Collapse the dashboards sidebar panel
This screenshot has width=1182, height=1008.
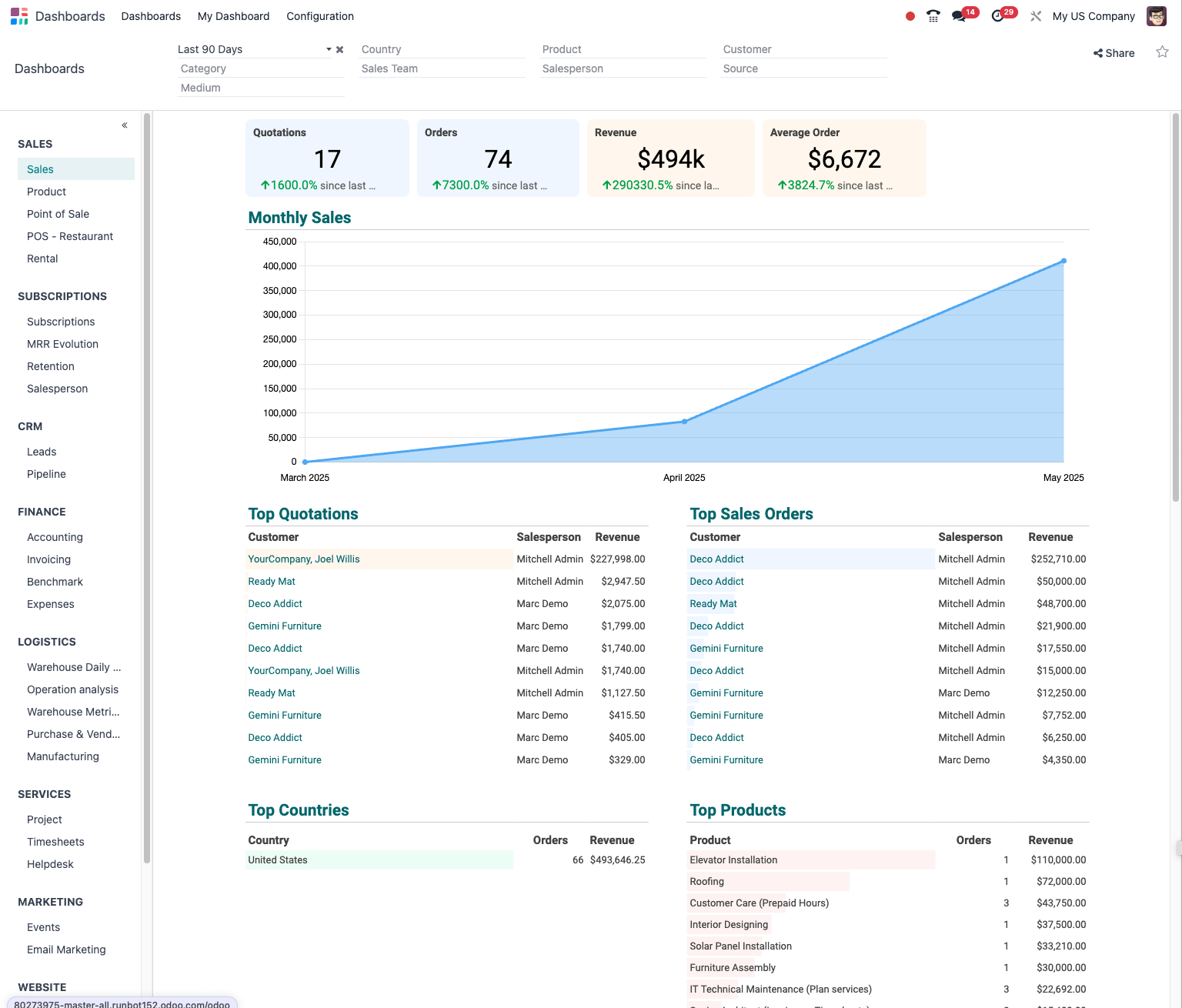[125, 125]
